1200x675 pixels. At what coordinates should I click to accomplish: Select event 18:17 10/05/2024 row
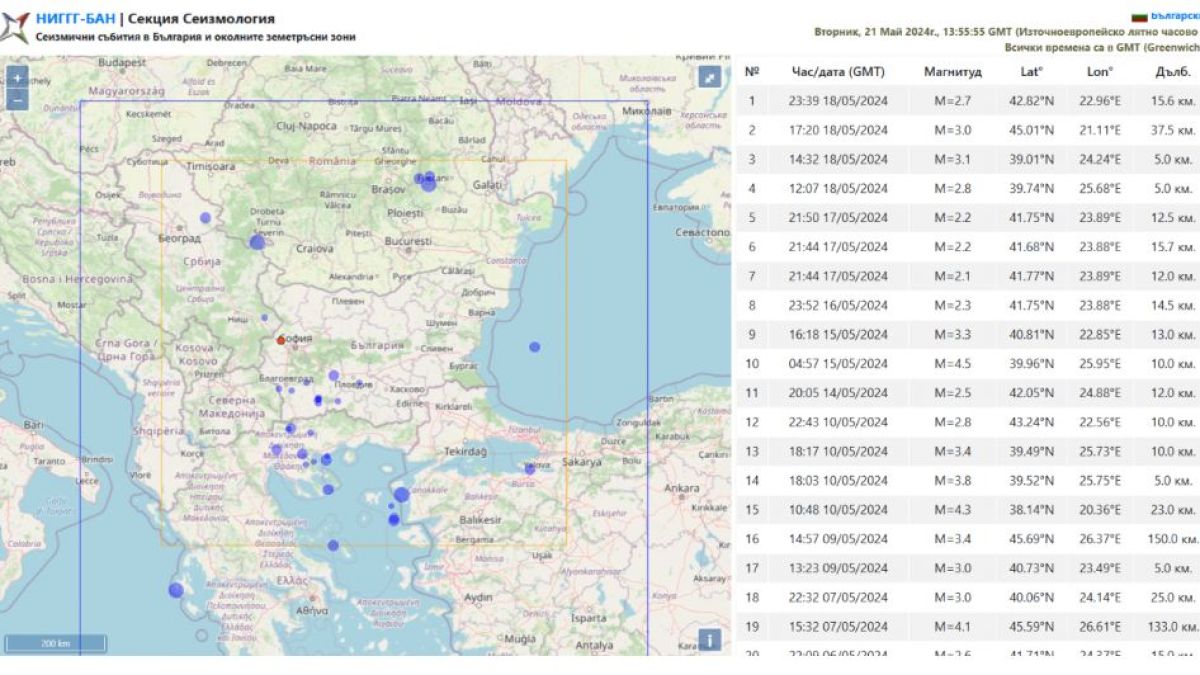(968, 451)
